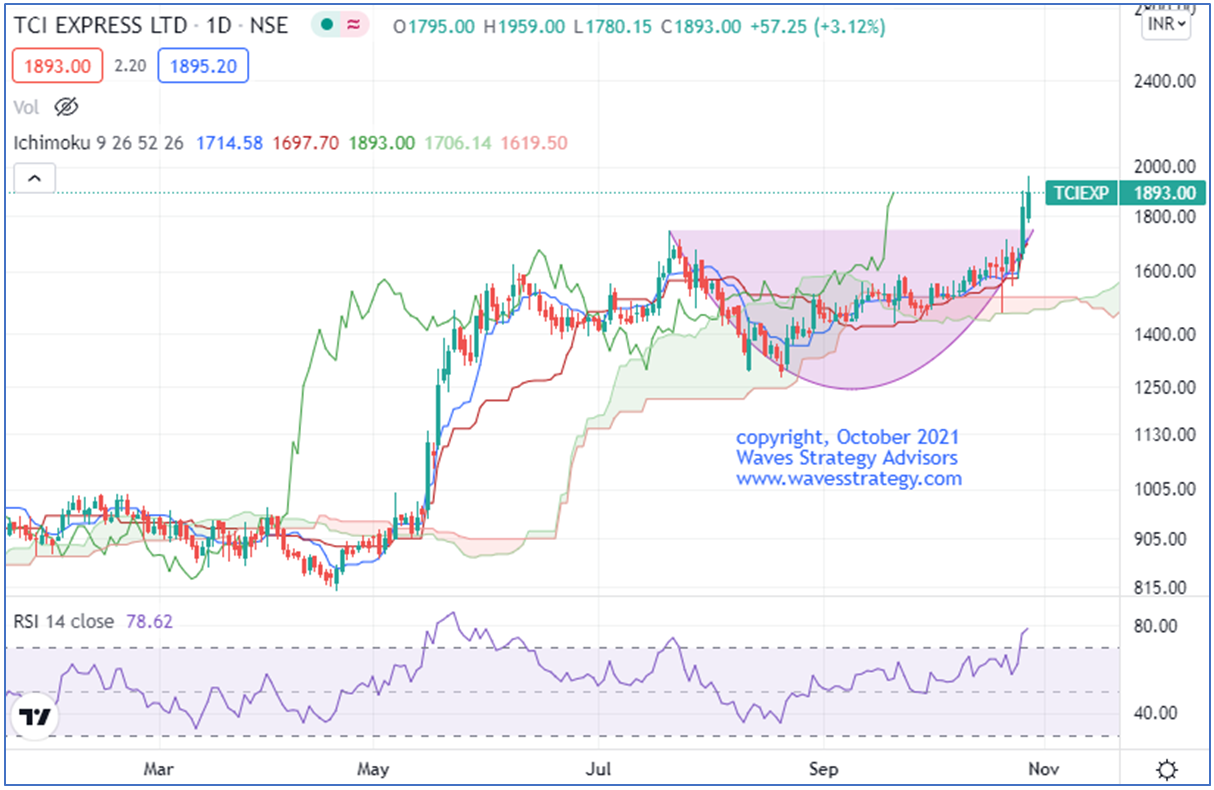This screenshot has height=790, width=1214.
Task: Click the Jul label on time axis
Action: pyautogui.click(x=598, y=770)
